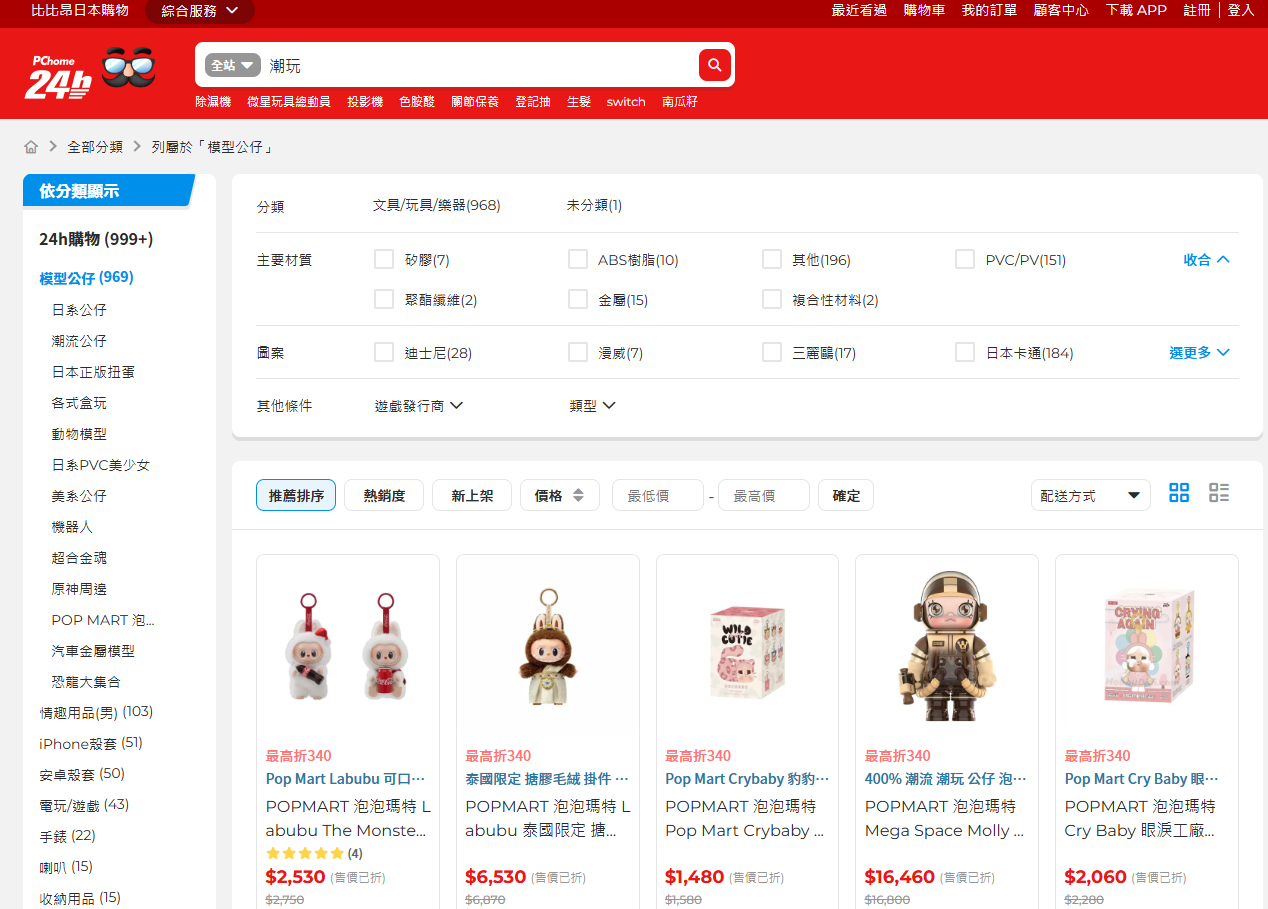Click the PChome 24h logo
The width and height of the screenshot is (1268, 909).
pyautogui.click(x=58, y=74)
